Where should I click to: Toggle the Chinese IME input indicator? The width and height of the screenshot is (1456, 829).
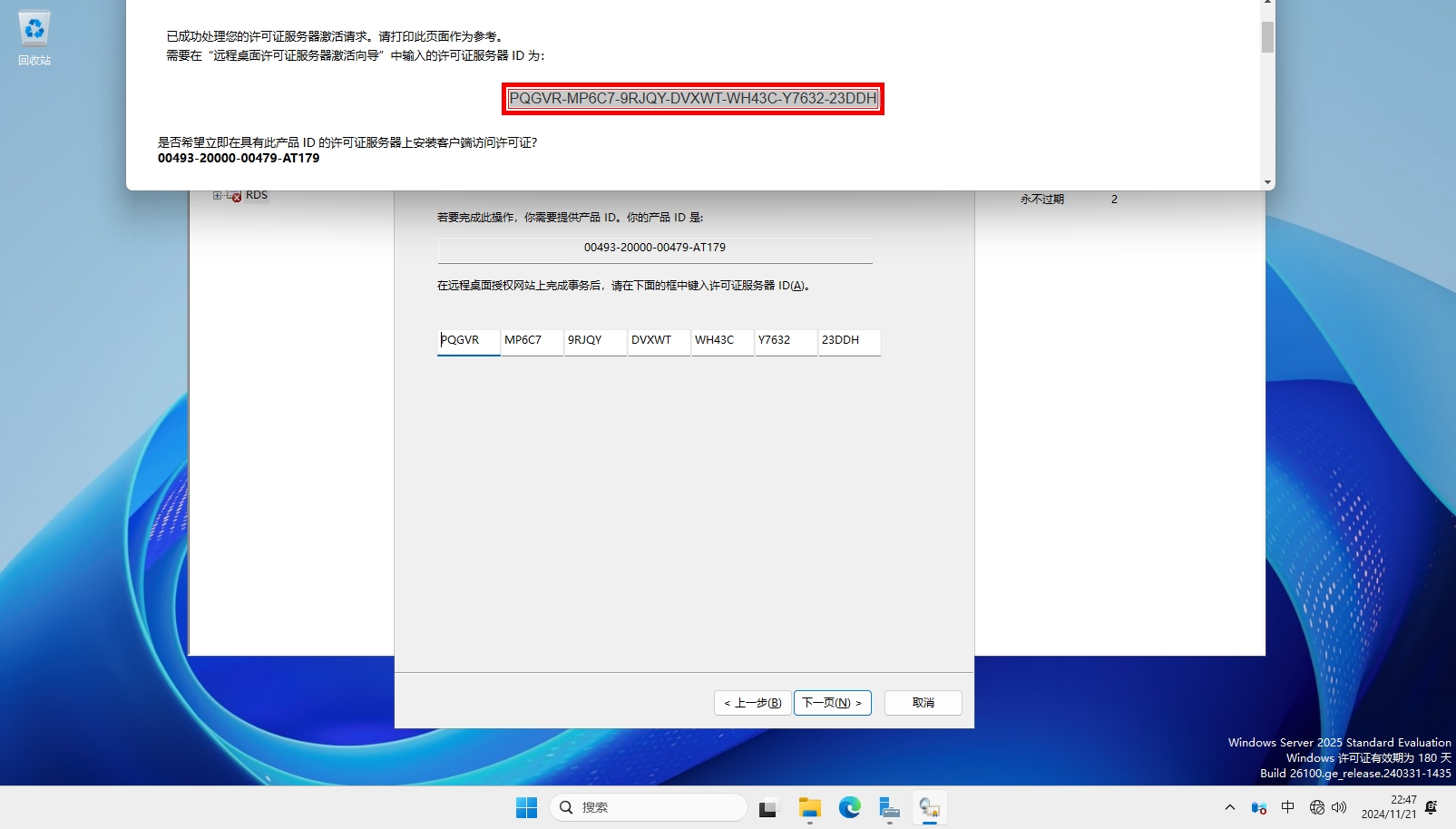pos(1288,807)
